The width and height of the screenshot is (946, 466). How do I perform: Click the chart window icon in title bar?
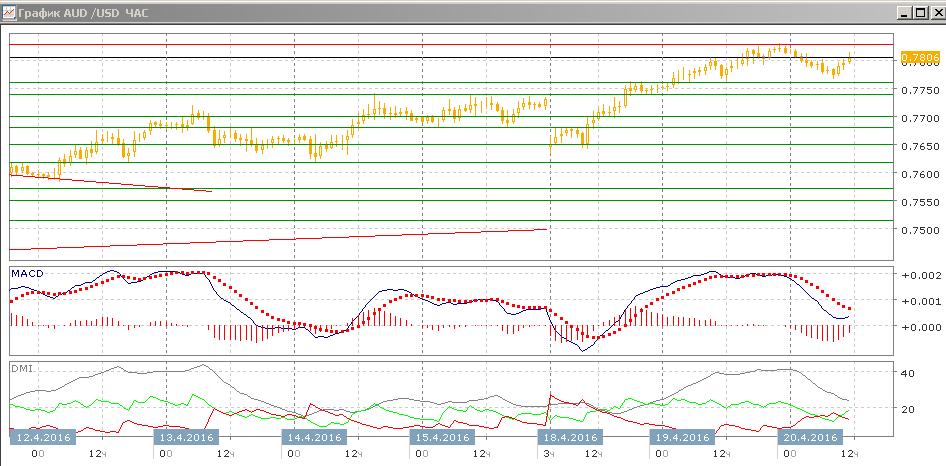[9, 12]
